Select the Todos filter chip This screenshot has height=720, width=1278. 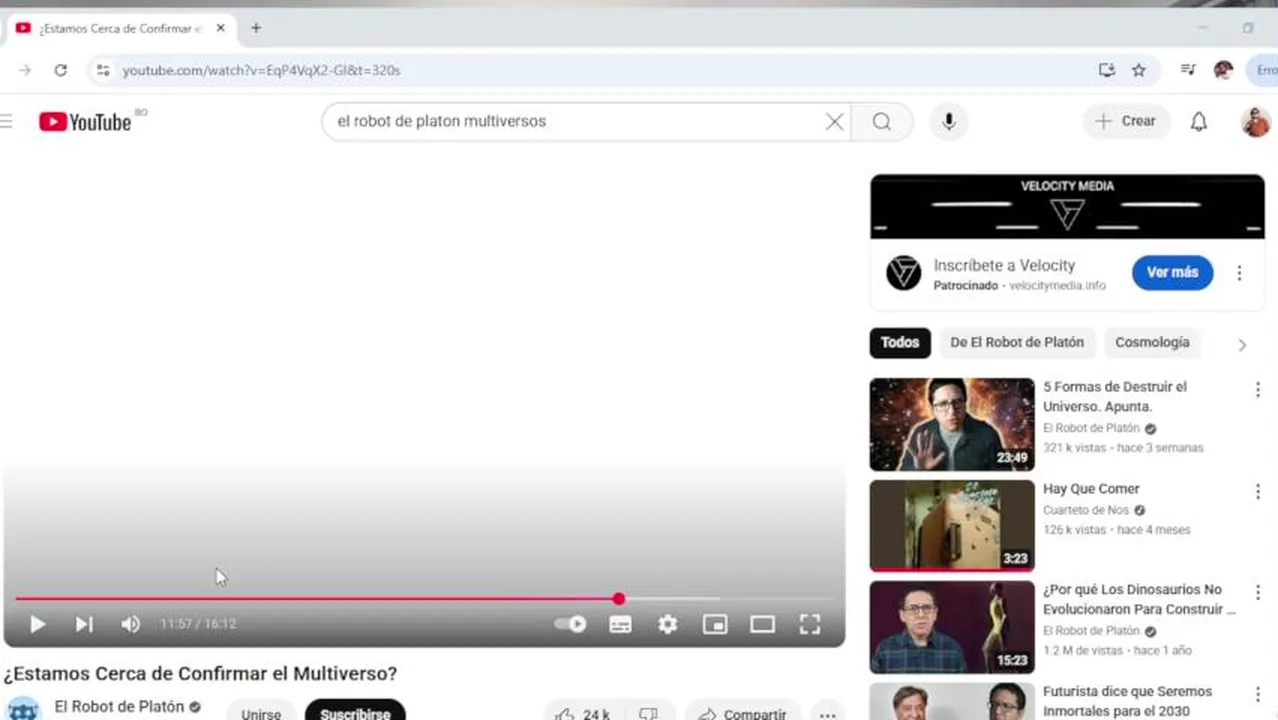point(900,342)
